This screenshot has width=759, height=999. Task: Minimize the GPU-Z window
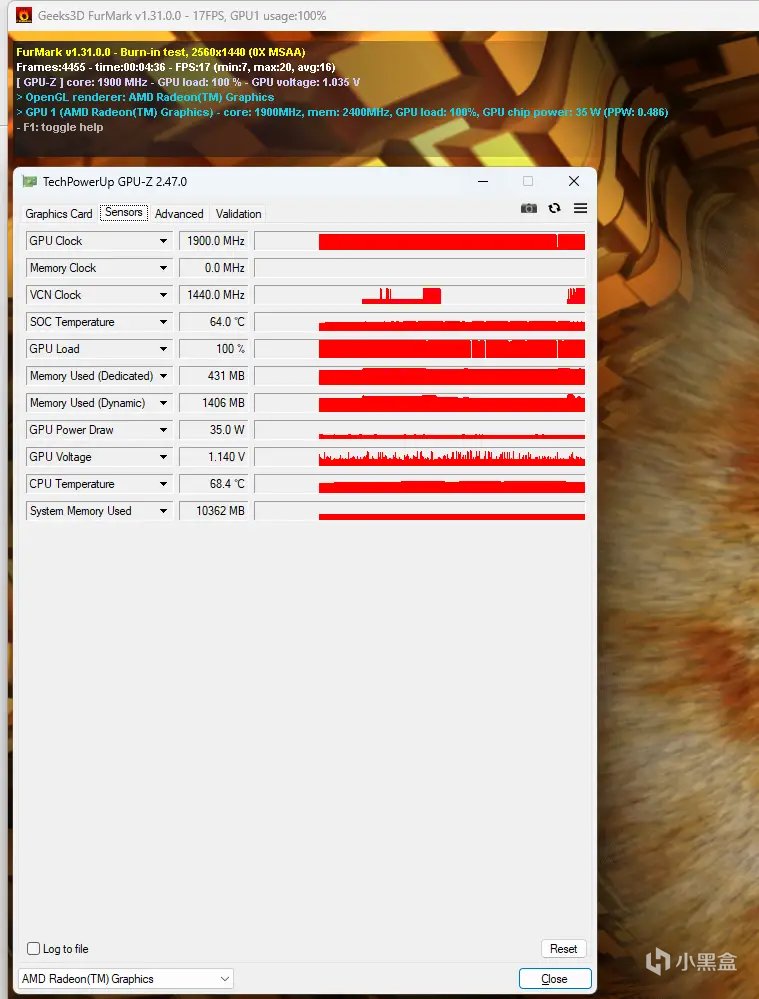point(483,182)
